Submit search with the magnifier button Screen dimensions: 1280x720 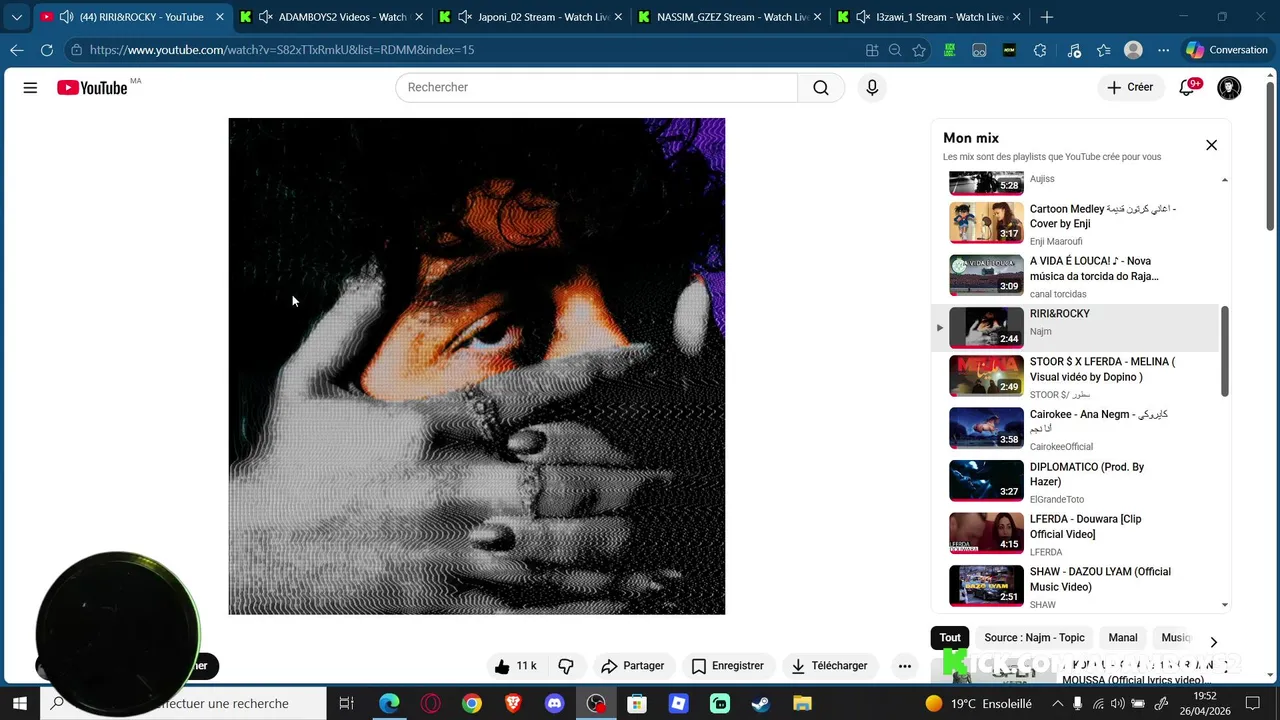point(821,87)
